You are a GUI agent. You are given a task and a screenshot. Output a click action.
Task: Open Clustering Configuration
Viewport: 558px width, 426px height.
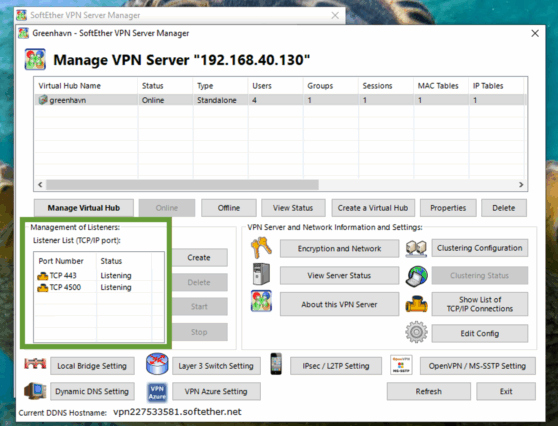tap(480, 248)
